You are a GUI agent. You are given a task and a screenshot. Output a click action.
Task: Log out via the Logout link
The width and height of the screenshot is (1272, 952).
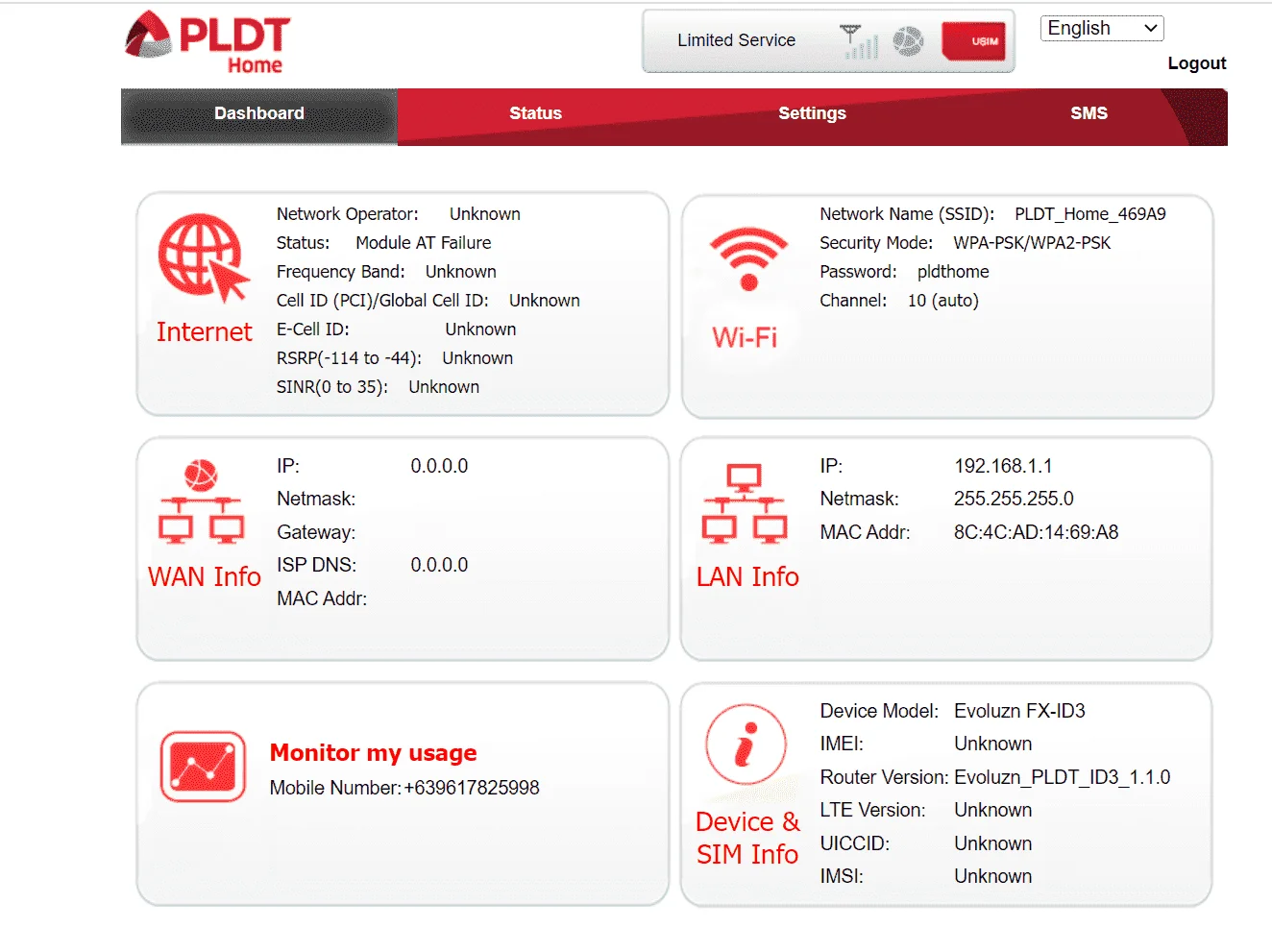pyautogui.click(x=1197, y=63)
